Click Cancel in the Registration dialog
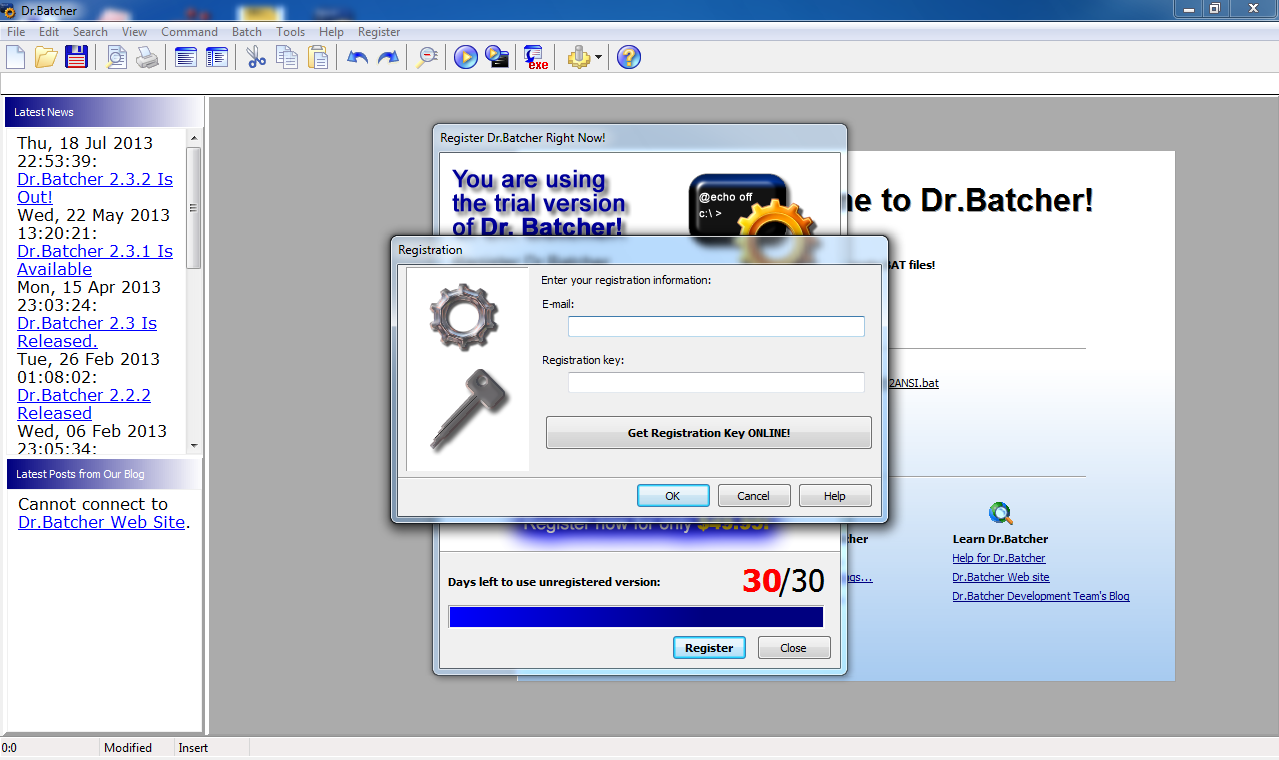Image resolution: width=1279 pixels, height=760 pixels. click(x=754, y=496)
